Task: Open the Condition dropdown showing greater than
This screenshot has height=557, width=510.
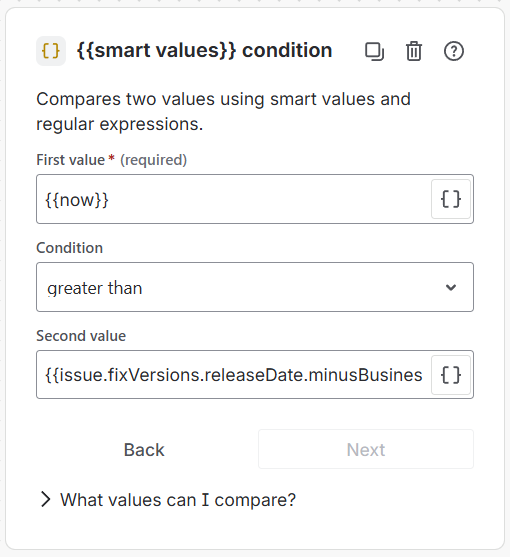Action: [x=255, y=287]
